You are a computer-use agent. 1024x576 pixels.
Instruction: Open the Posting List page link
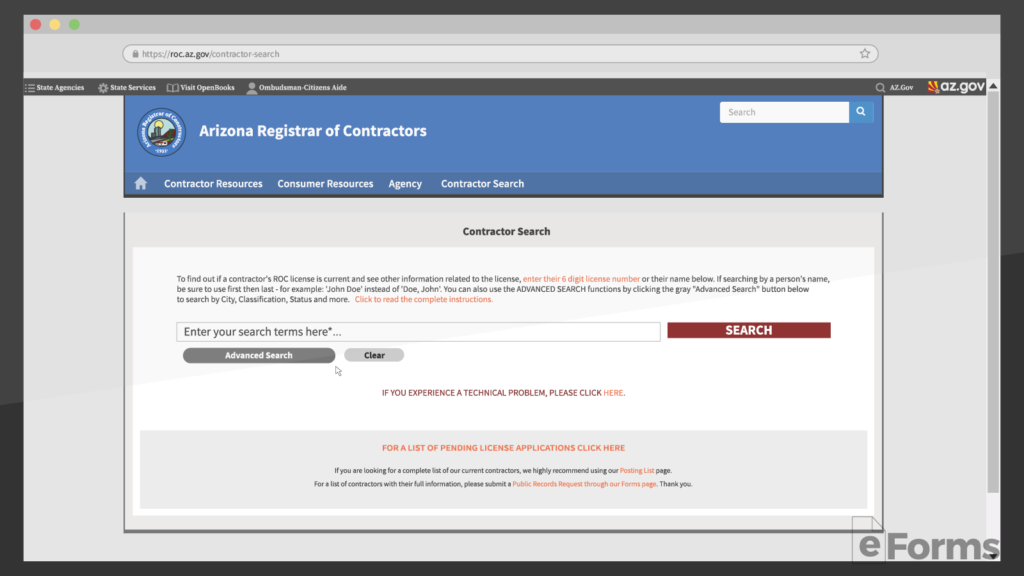pos(638,470)
